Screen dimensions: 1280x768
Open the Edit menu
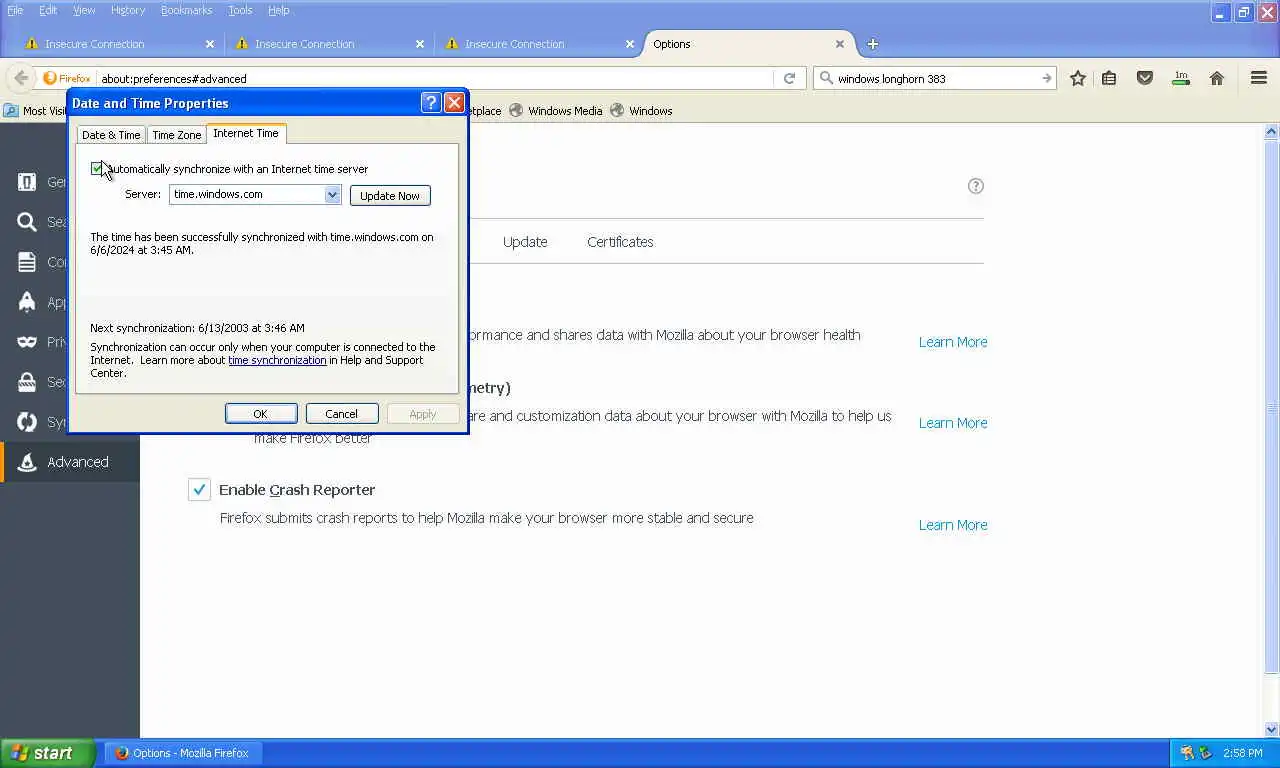tap(48, 10)
